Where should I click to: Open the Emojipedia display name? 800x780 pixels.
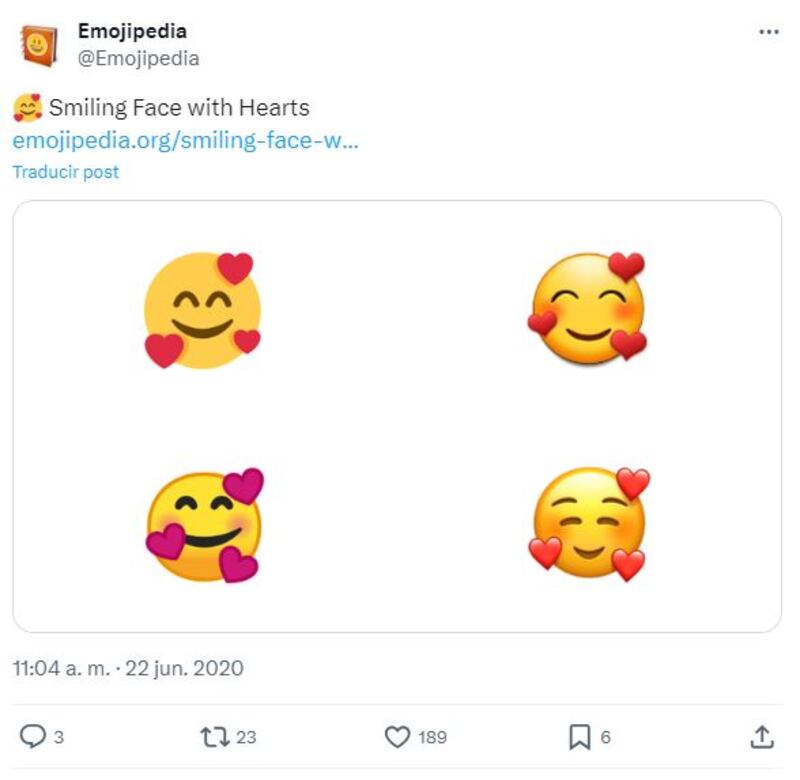tap(132, 32)
